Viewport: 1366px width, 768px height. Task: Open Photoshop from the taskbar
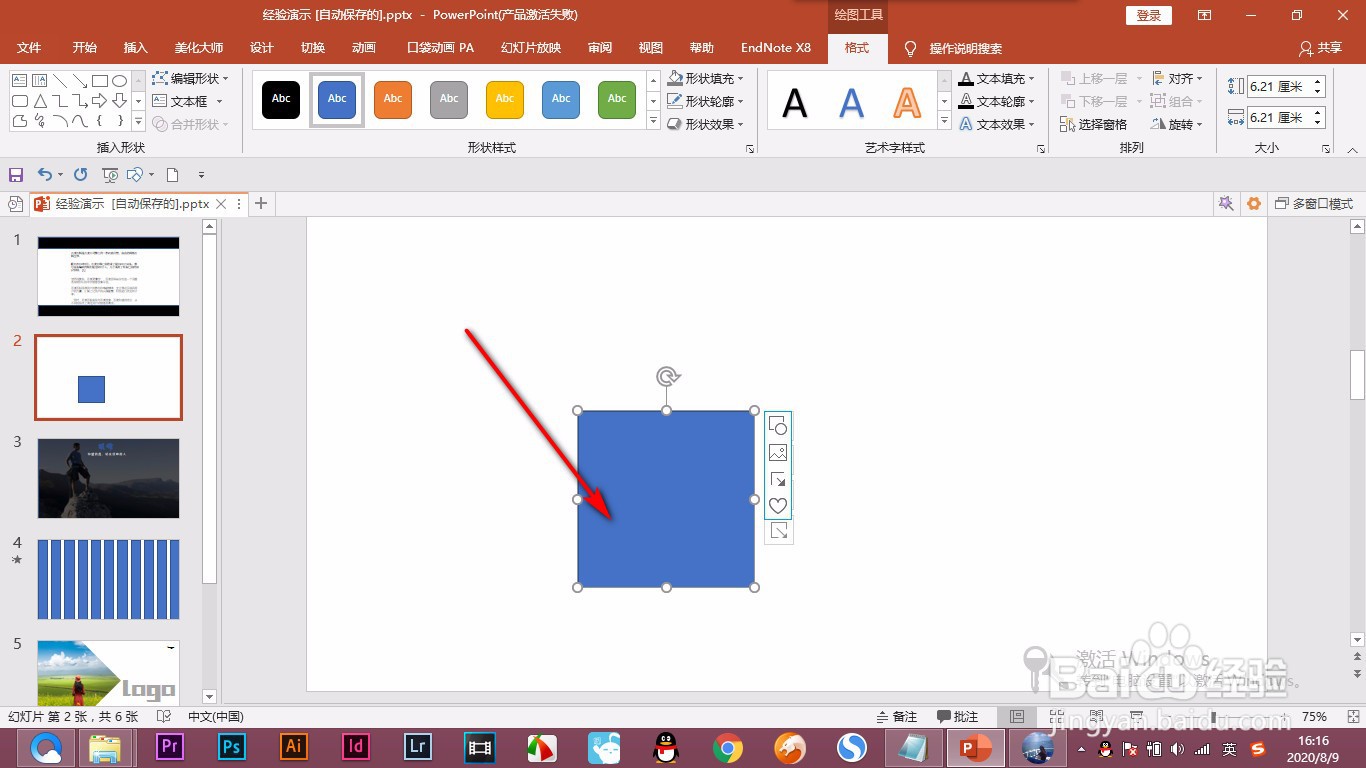point(232,747)
